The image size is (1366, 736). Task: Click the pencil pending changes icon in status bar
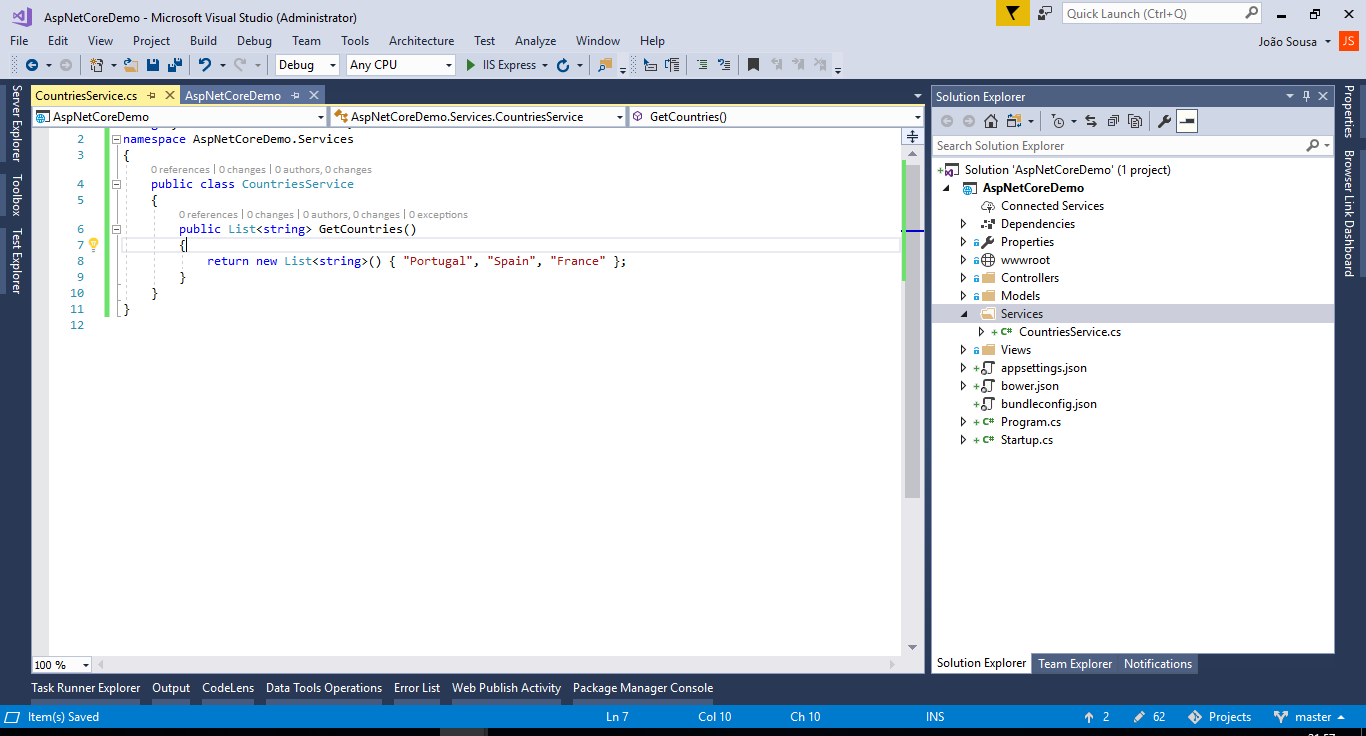pyautogui.click(x=1139, y=717)
